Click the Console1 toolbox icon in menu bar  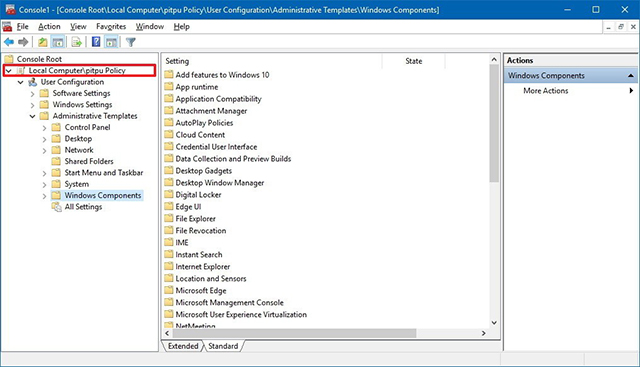click(x=7, y=27)
